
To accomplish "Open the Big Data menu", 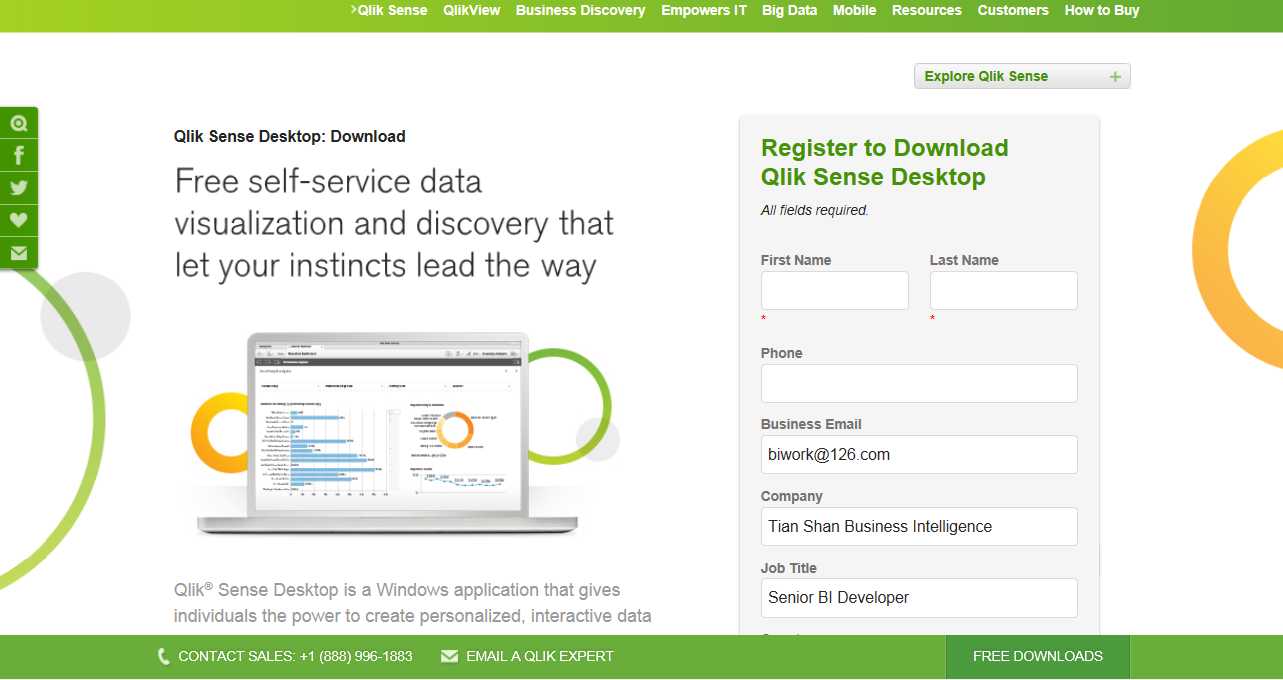I will (789, 10).
